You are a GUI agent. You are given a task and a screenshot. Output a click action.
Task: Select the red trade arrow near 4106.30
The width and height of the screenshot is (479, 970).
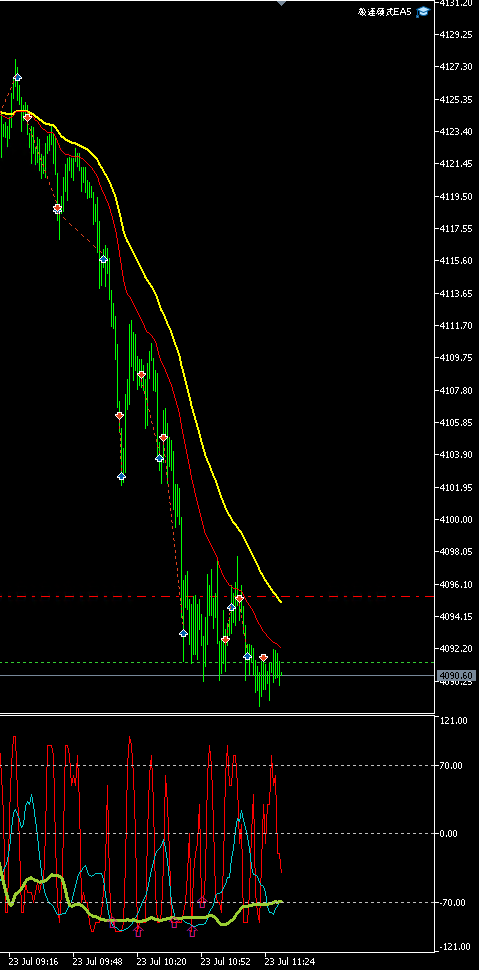pos(119,416)
